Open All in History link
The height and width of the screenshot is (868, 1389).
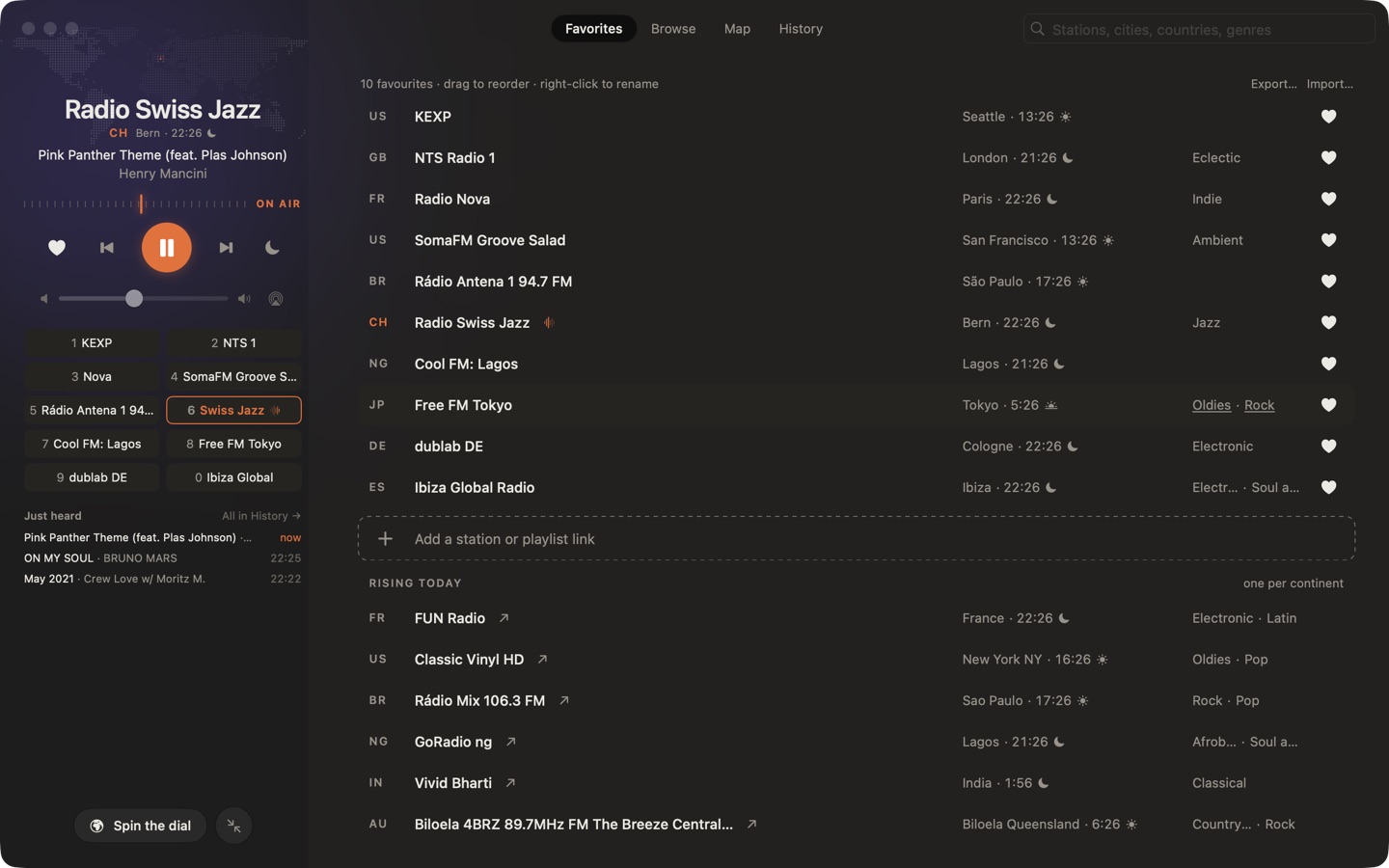point(261,516)
